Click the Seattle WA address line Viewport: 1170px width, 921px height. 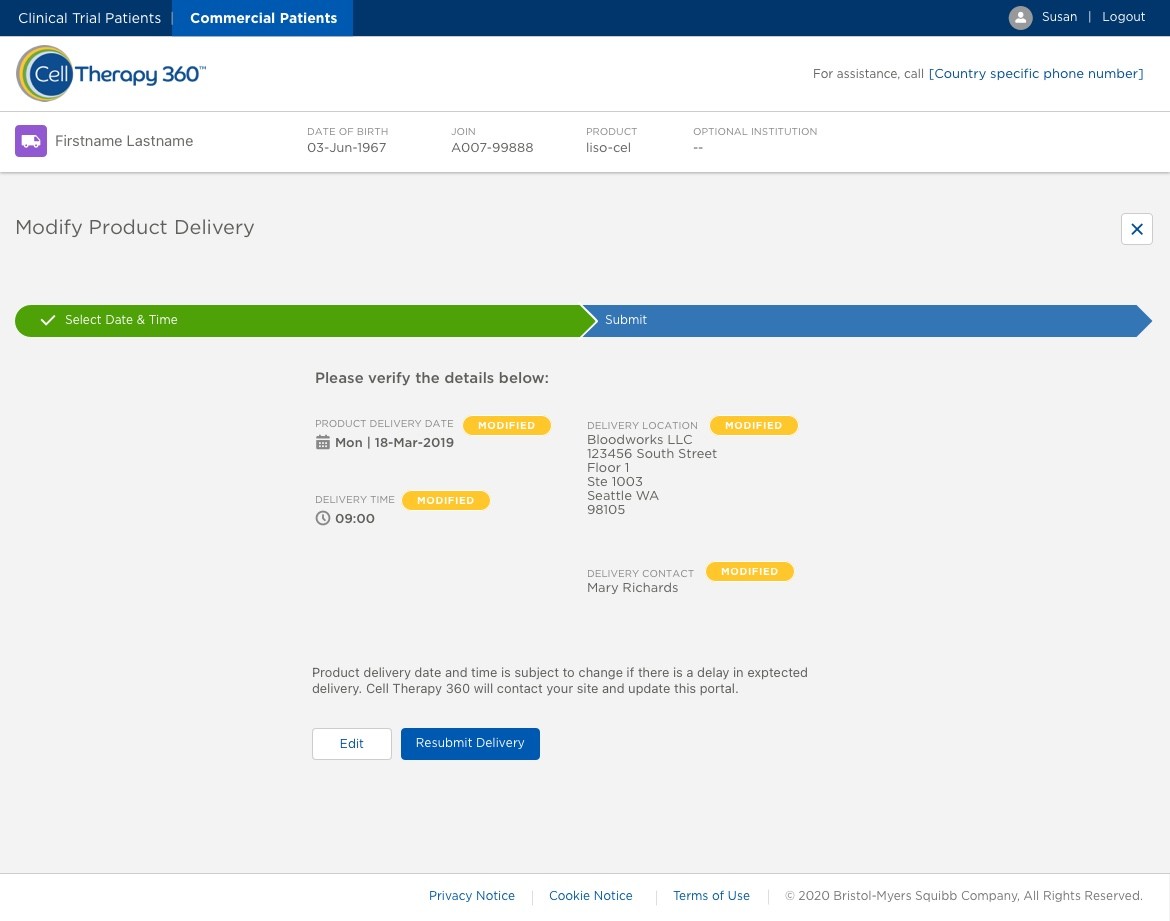coord(622,496)
